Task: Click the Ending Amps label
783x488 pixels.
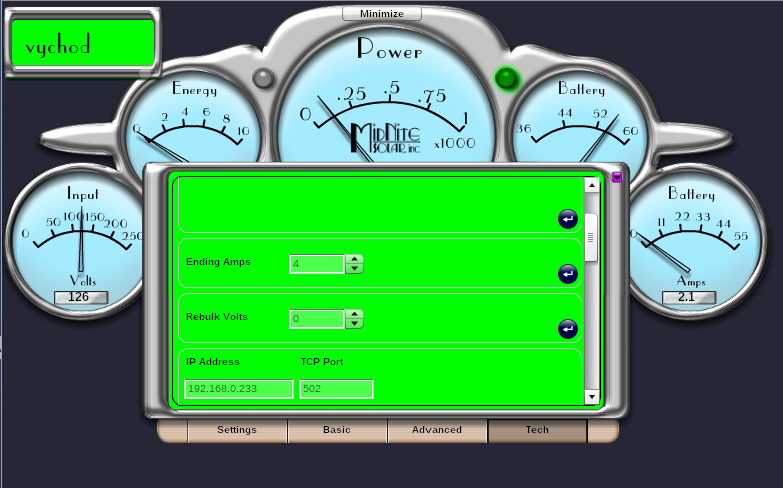Action: pos(218,262)
